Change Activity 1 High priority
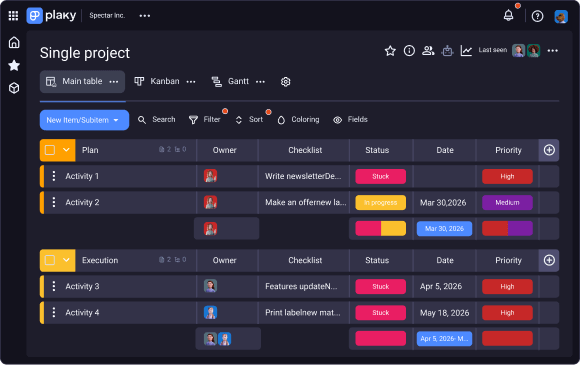The image size is (580, 365). pos(507,176)
